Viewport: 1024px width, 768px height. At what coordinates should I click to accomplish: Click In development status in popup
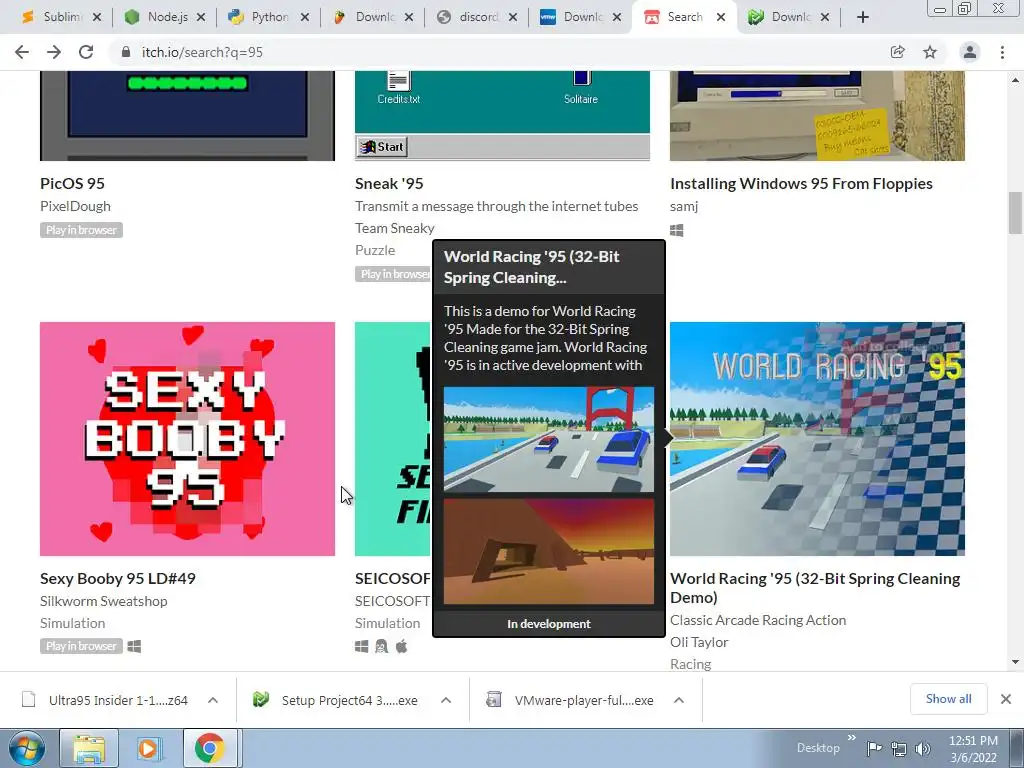(549, 624)
